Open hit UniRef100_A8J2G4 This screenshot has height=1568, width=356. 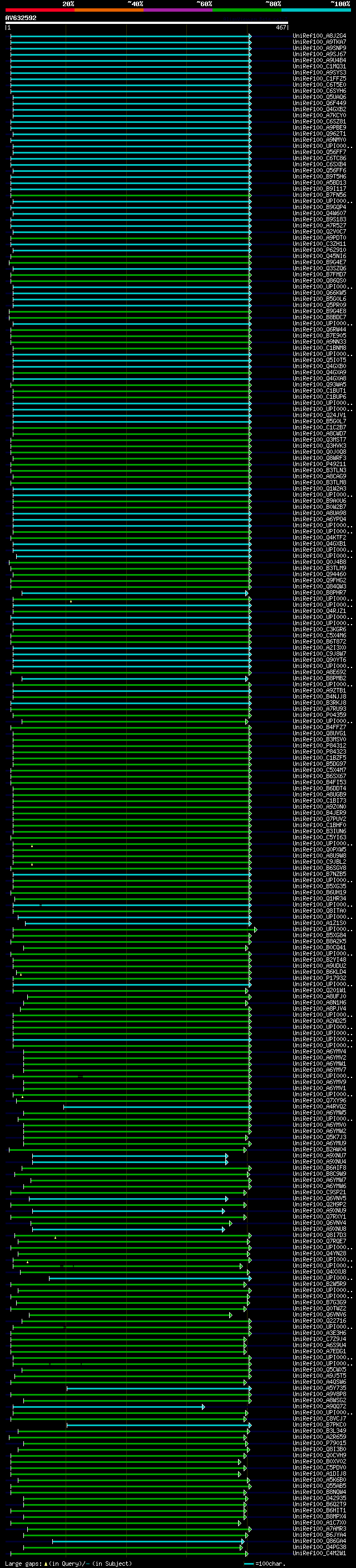click(x=319, y=36)
